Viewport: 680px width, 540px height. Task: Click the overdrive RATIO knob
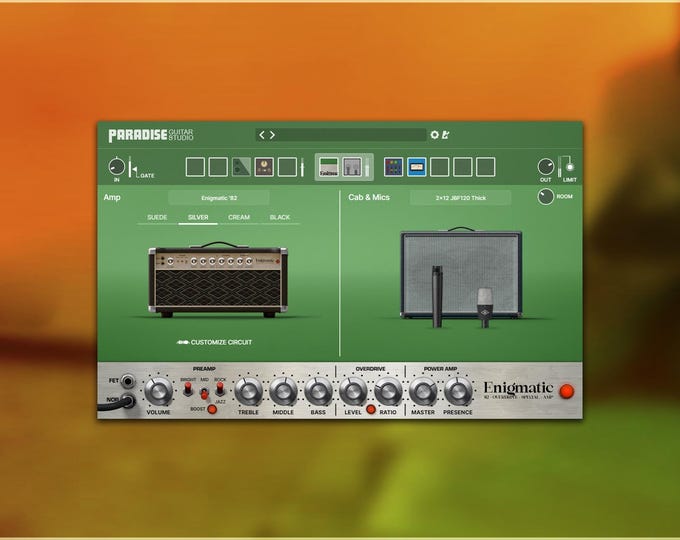point(388,391)
